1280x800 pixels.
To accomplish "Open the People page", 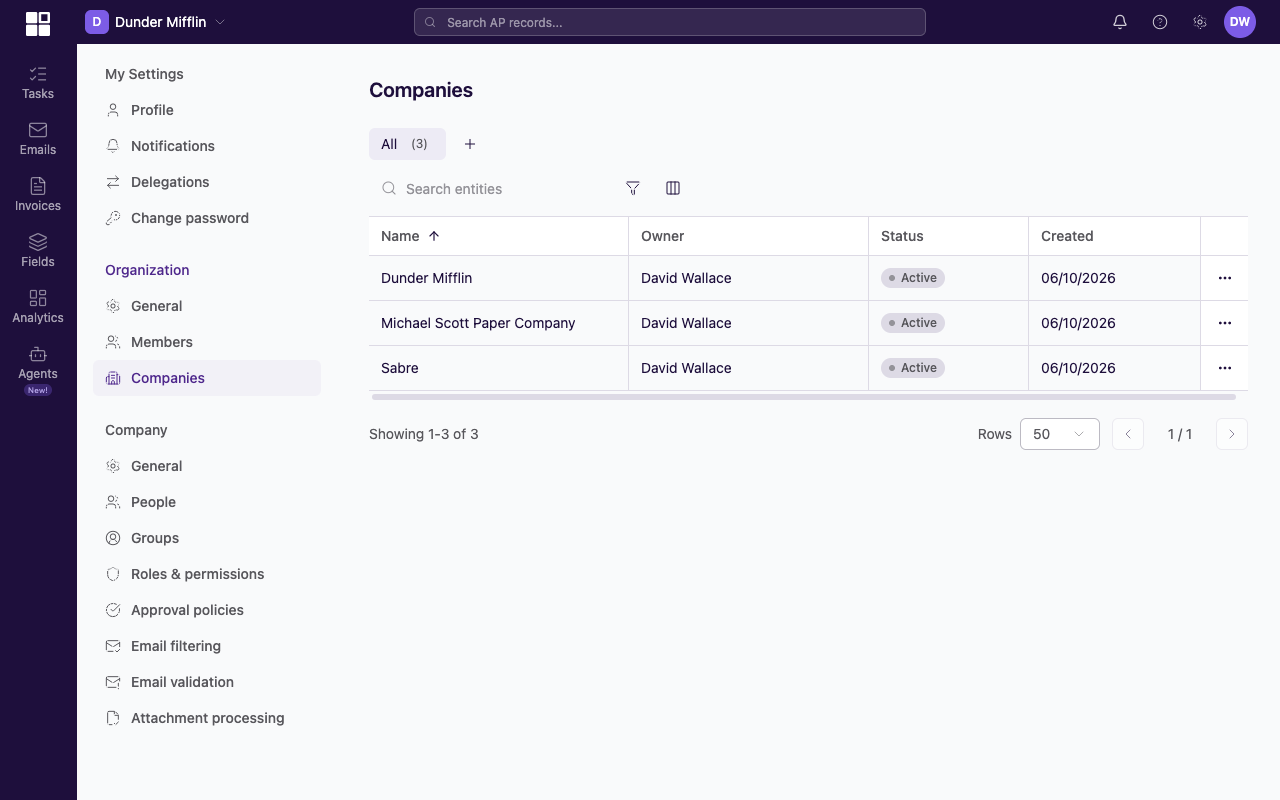I will point(207,502).
